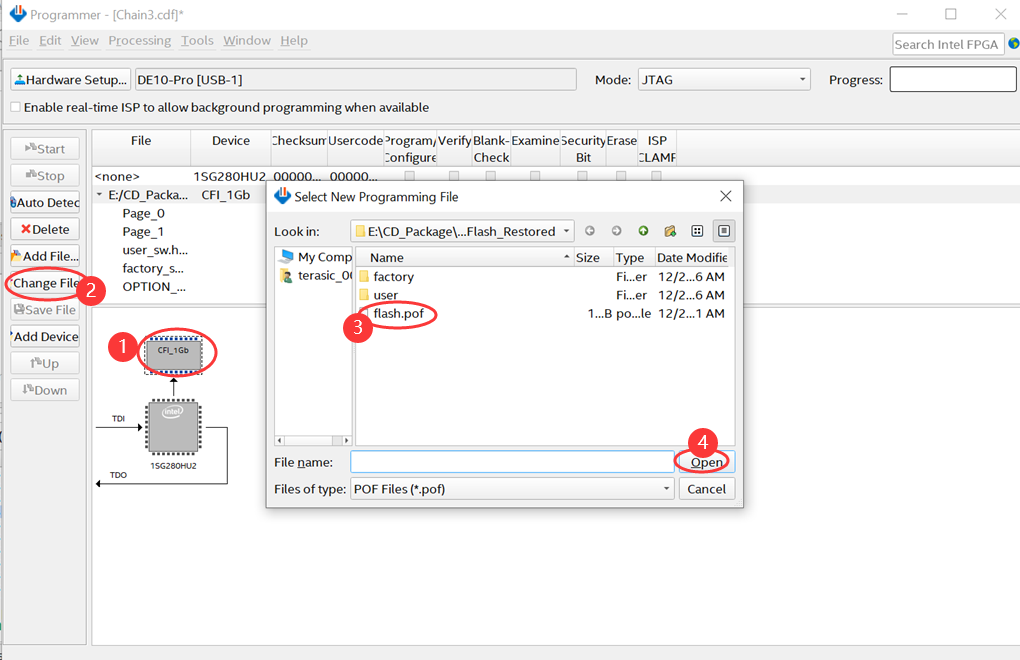Click the Select New Programming File dialog icon
Viewport: 1020px width, 660px height.
pos(282,196)
